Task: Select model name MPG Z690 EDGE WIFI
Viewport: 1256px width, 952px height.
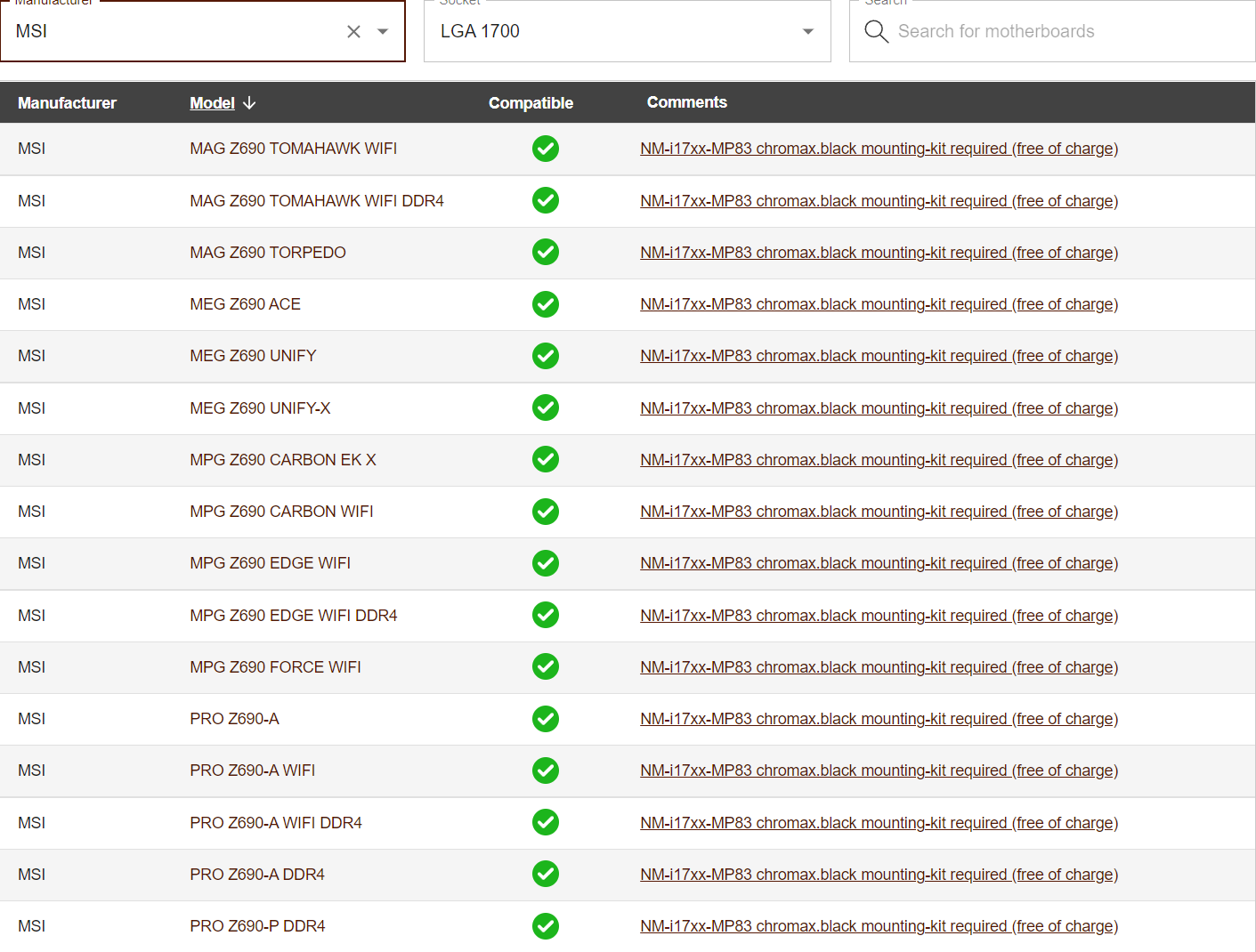Action: [x=270, y=563]
